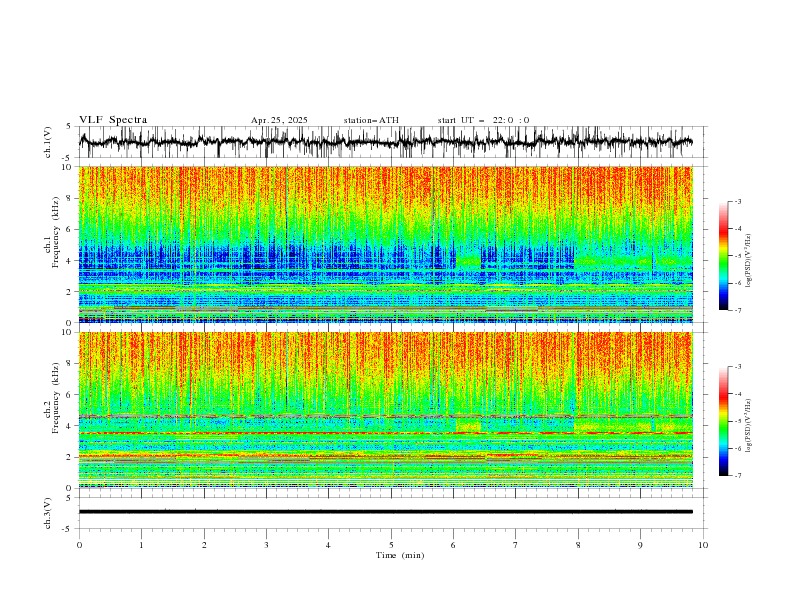Click the flat ch.3 voltage trace
The width and height of the screenshot is (792, 612).
385,512
